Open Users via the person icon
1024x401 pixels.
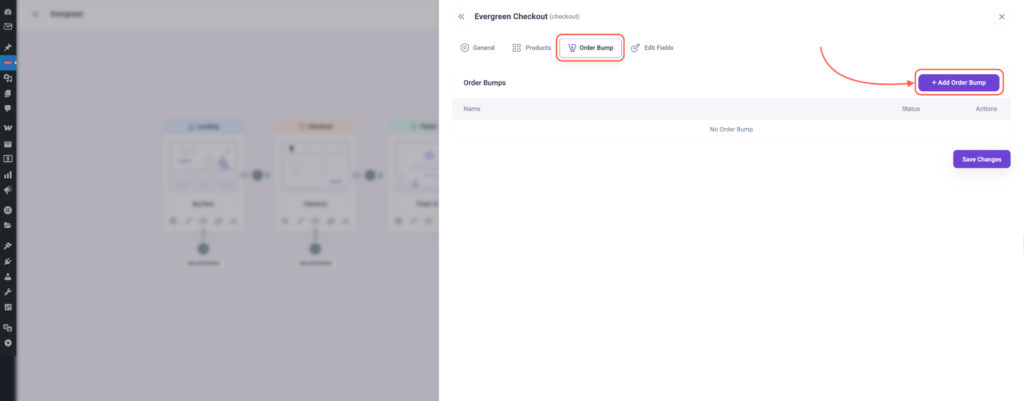pyautogui.click(x=8, y=276)
